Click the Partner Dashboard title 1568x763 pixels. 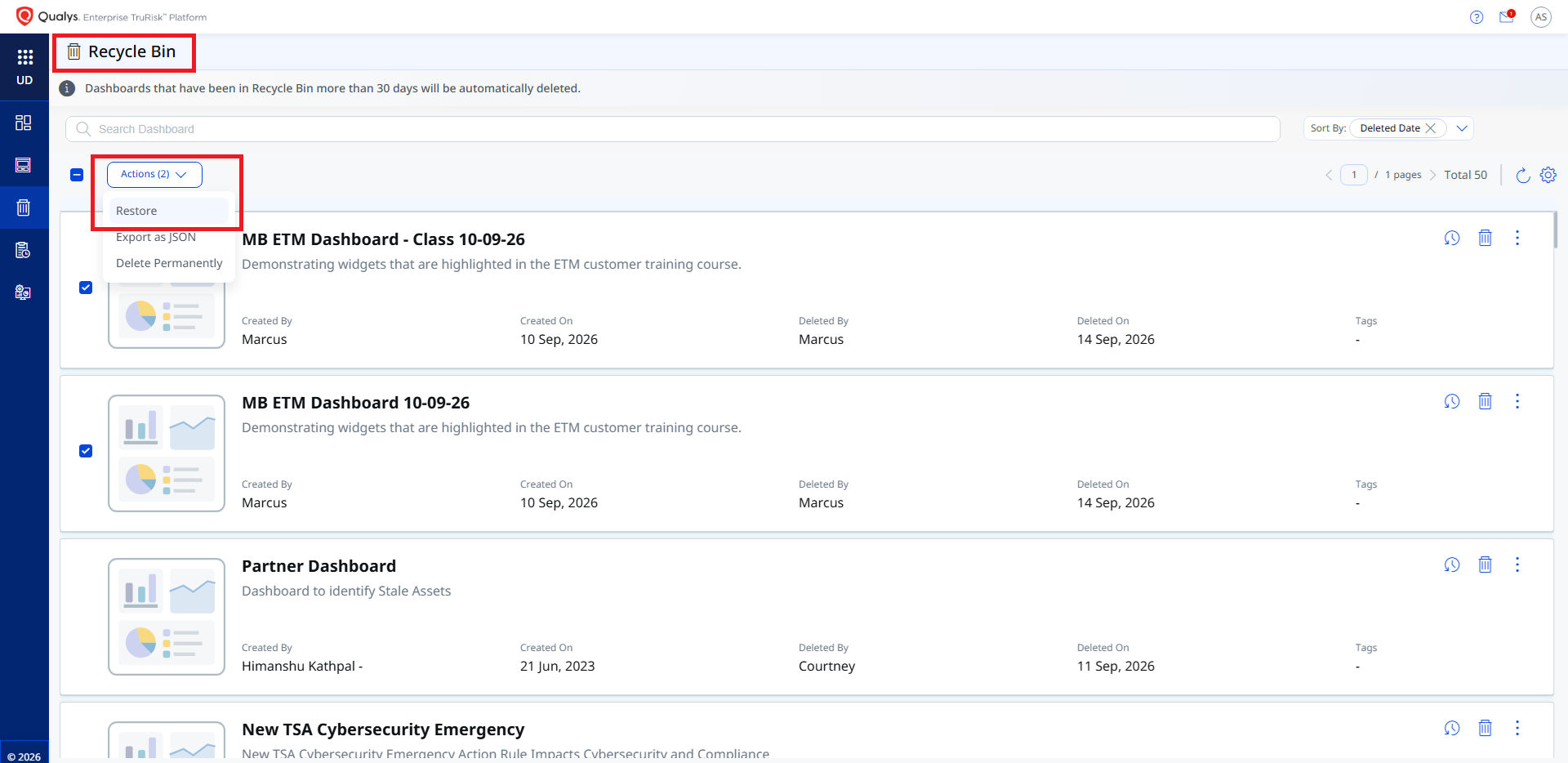[x=318, y=566]
